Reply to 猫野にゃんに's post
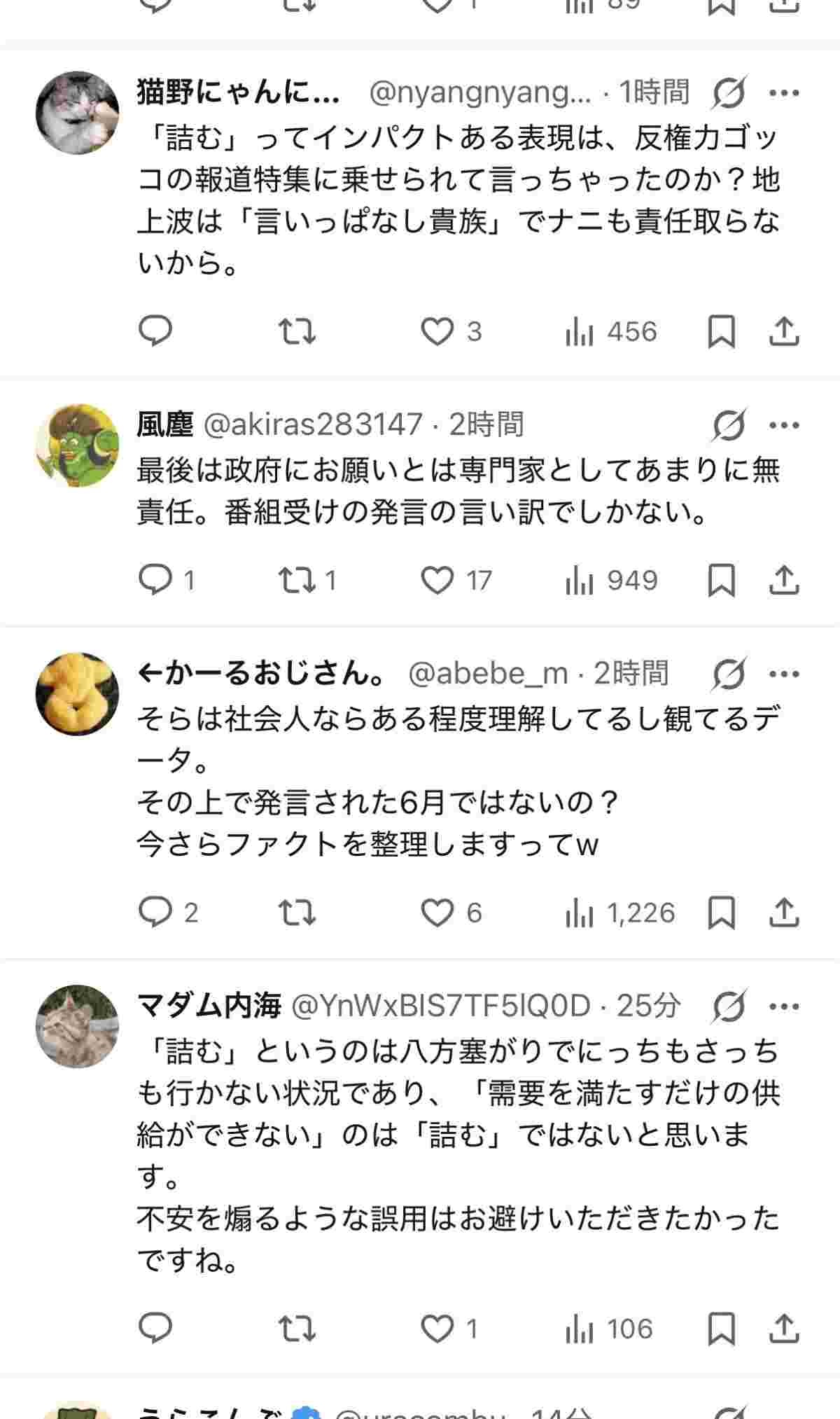The image size is (840, 1419). [x=155, y=331]
